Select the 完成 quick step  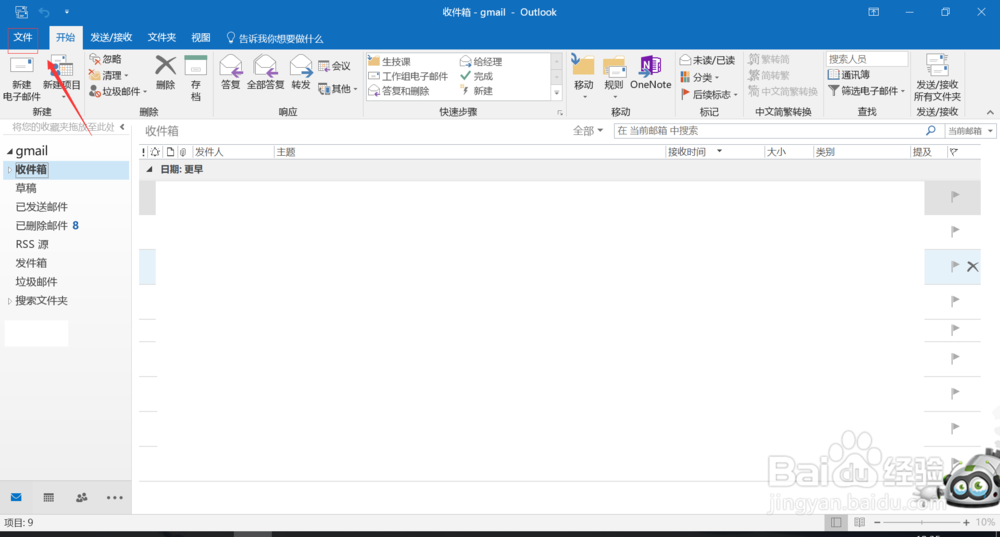tap(476, 76)
